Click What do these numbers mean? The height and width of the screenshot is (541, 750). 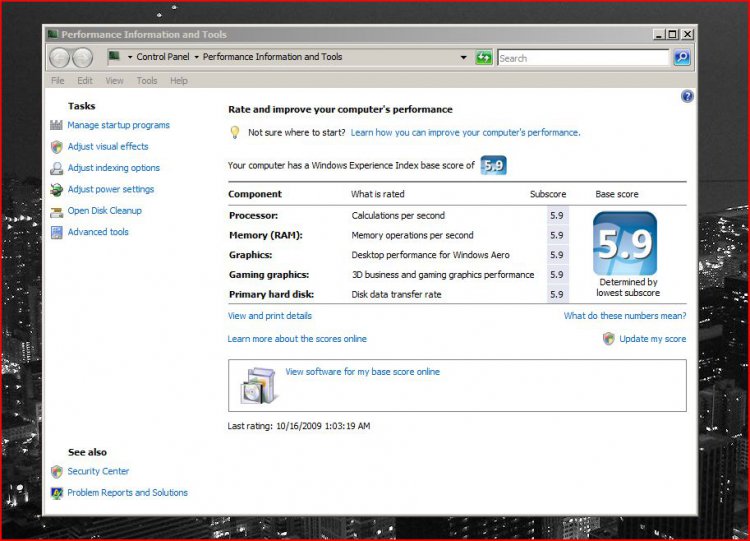(625, 316)
